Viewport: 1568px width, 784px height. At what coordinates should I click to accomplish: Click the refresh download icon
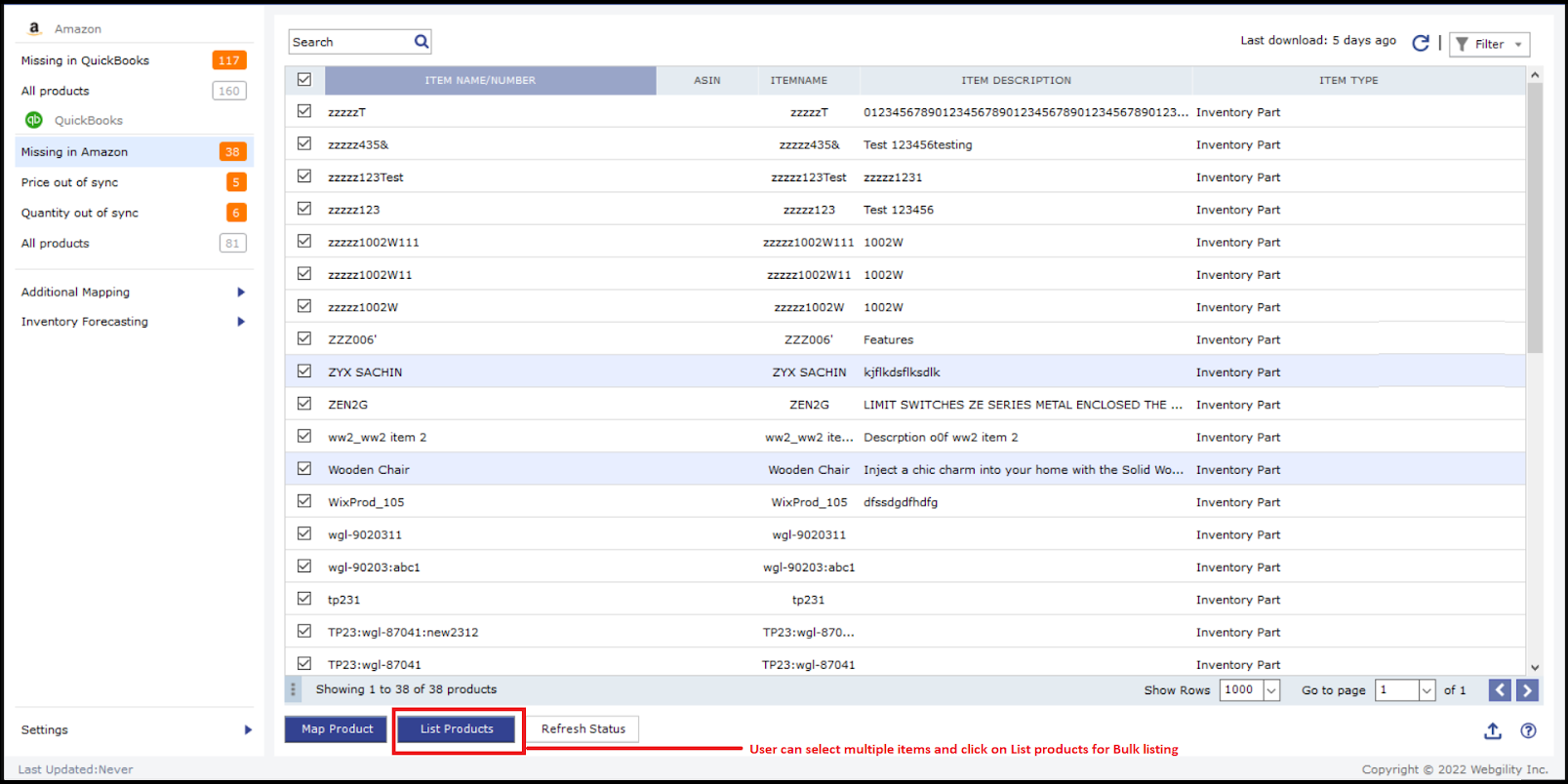pyautogui.click(x=1421, y=43)
